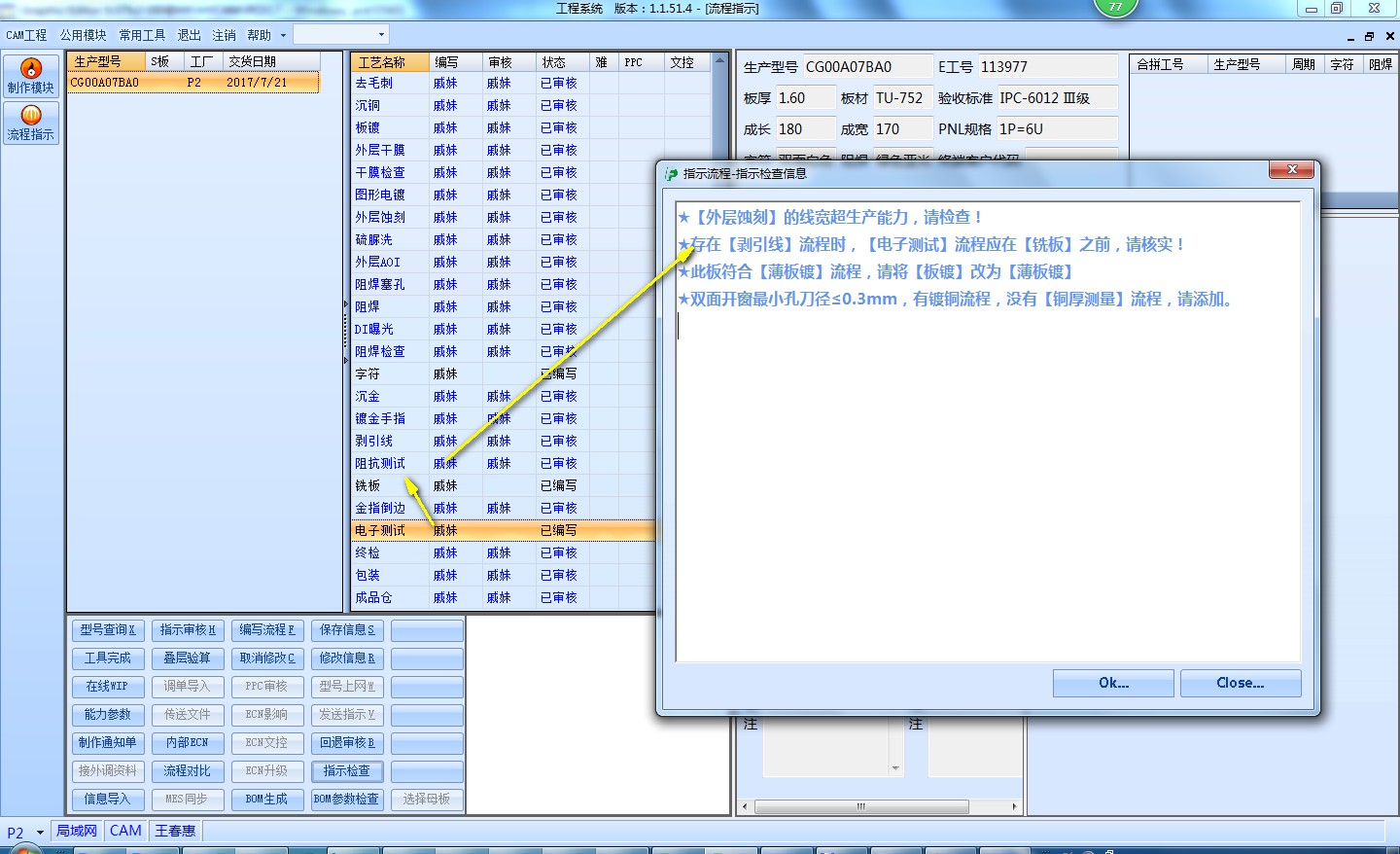Open the 帮助 menu
The image size is (1400, 854).
pyautogui.click(x=260, y=35)
